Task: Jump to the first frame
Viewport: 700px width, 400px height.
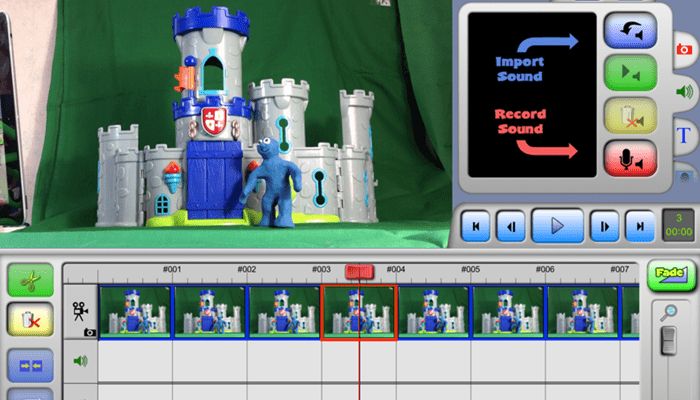Action: 475,226
